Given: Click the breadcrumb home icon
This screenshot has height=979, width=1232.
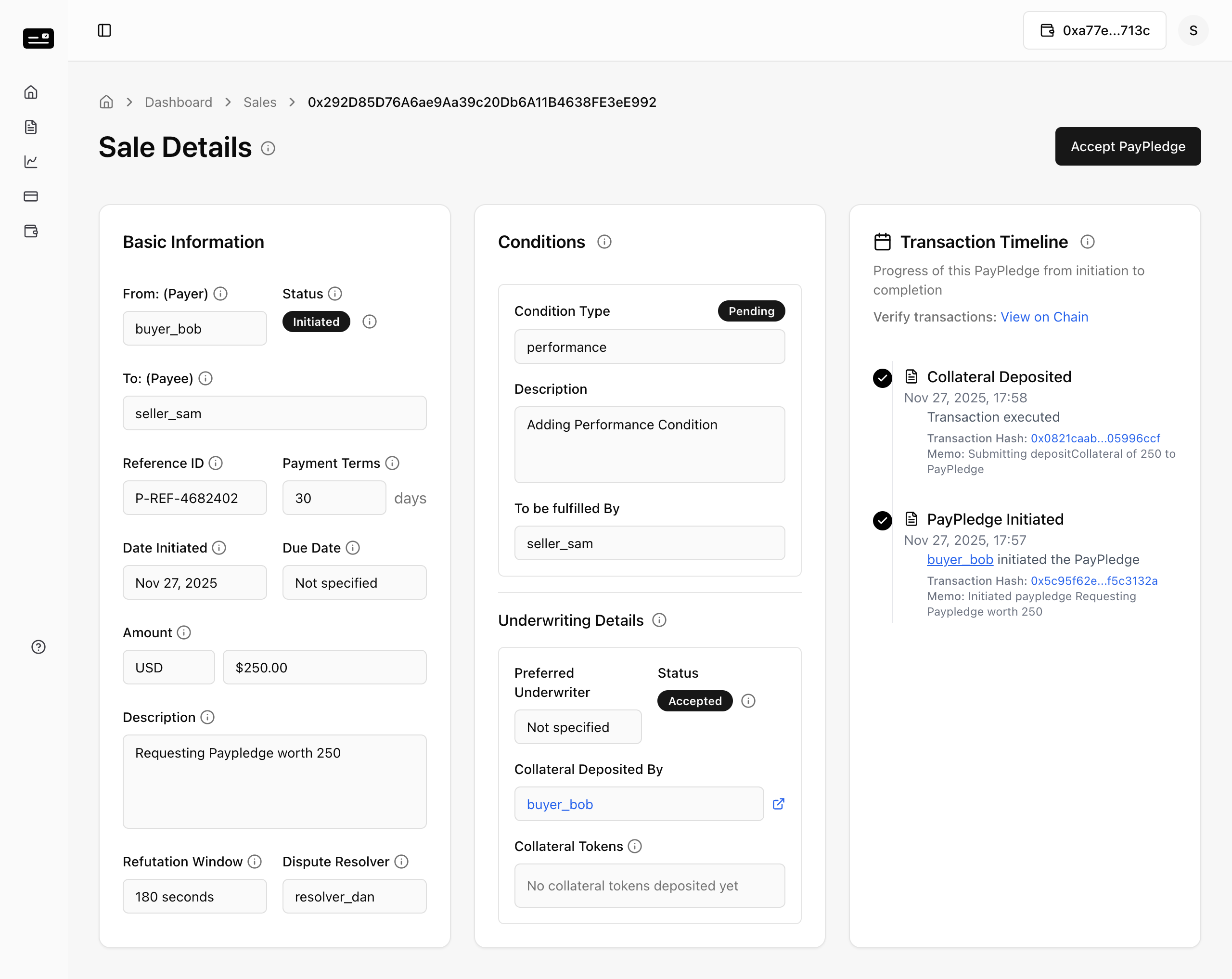Looking at the screenshot, I should 106,102.
